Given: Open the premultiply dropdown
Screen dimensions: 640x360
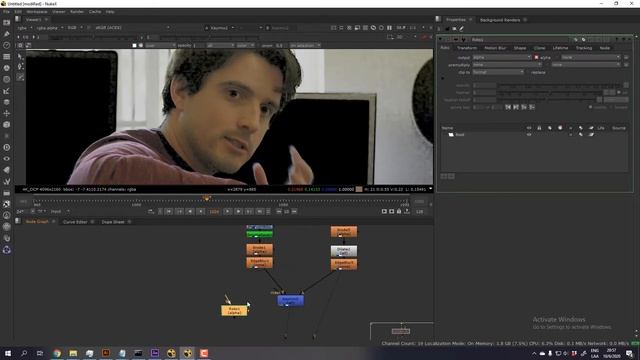Looking at the screenshot, I should pos(507,65).
